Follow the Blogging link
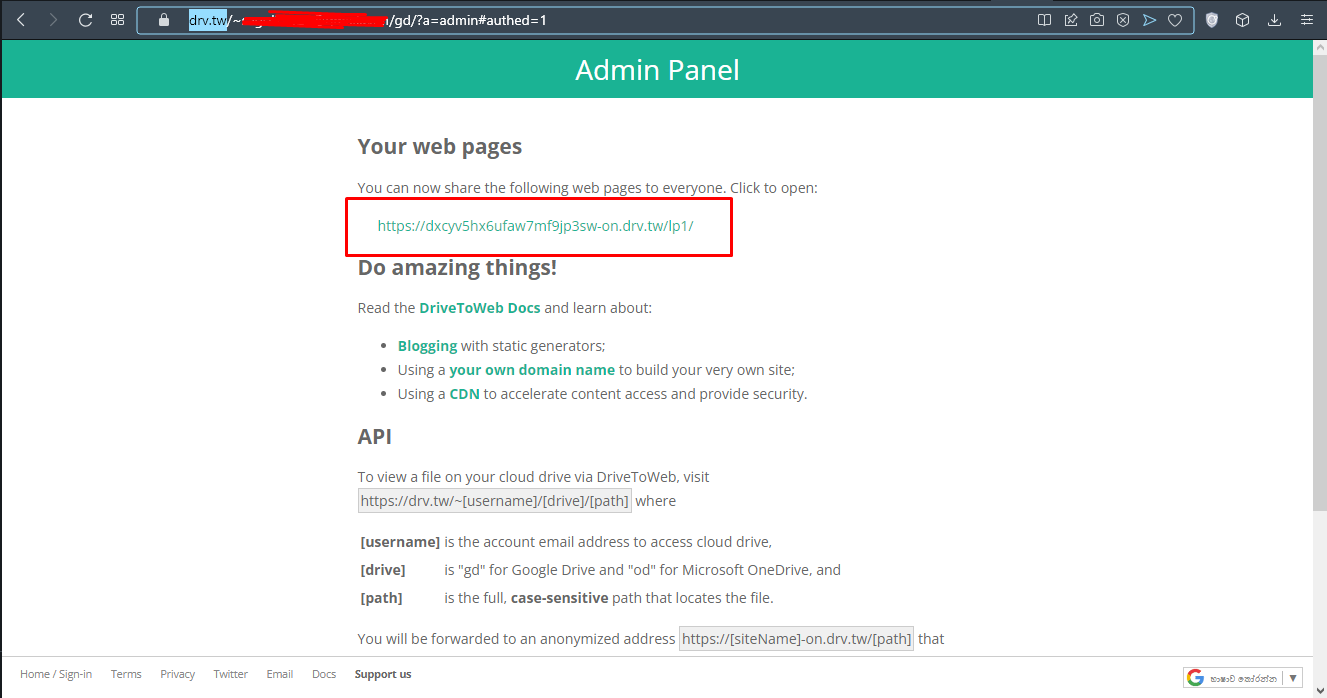The height and width of the screenshot is (698, 1327). click(427, 346)
